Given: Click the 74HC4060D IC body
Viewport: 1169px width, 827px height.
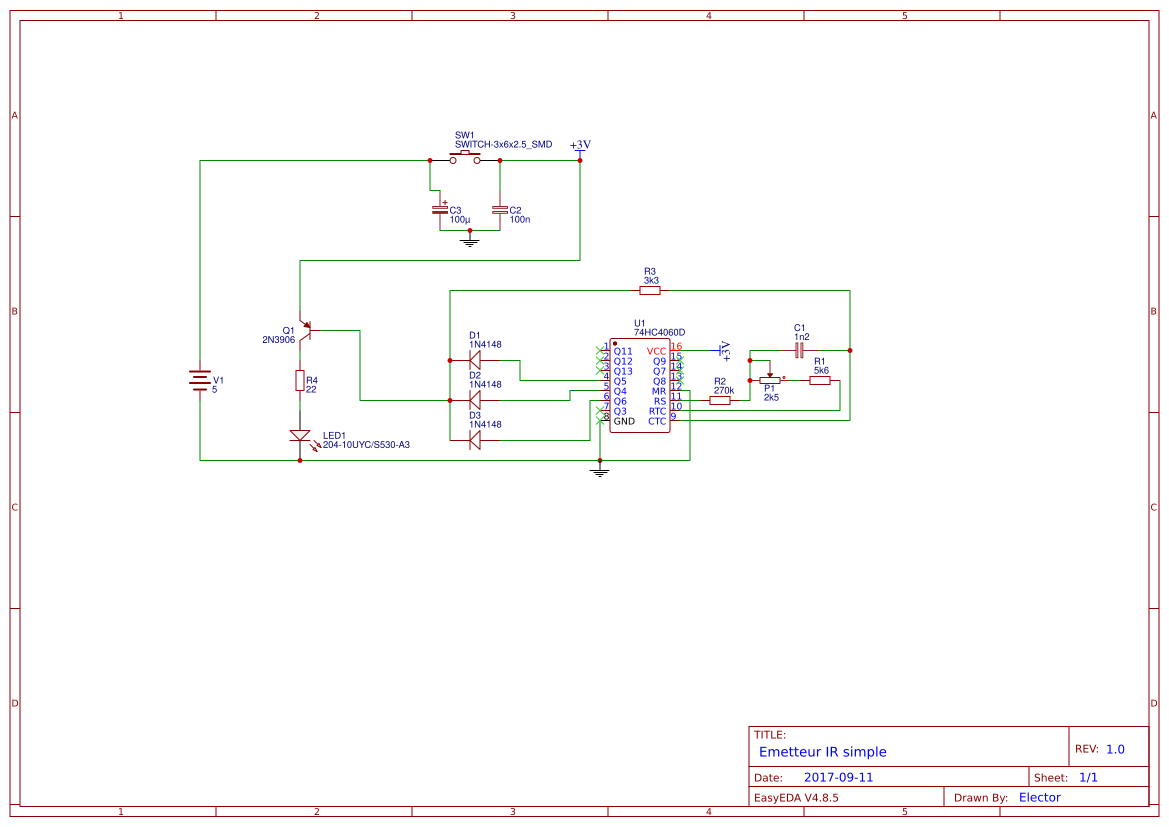Looking at the screenshot, I should 640,385.
